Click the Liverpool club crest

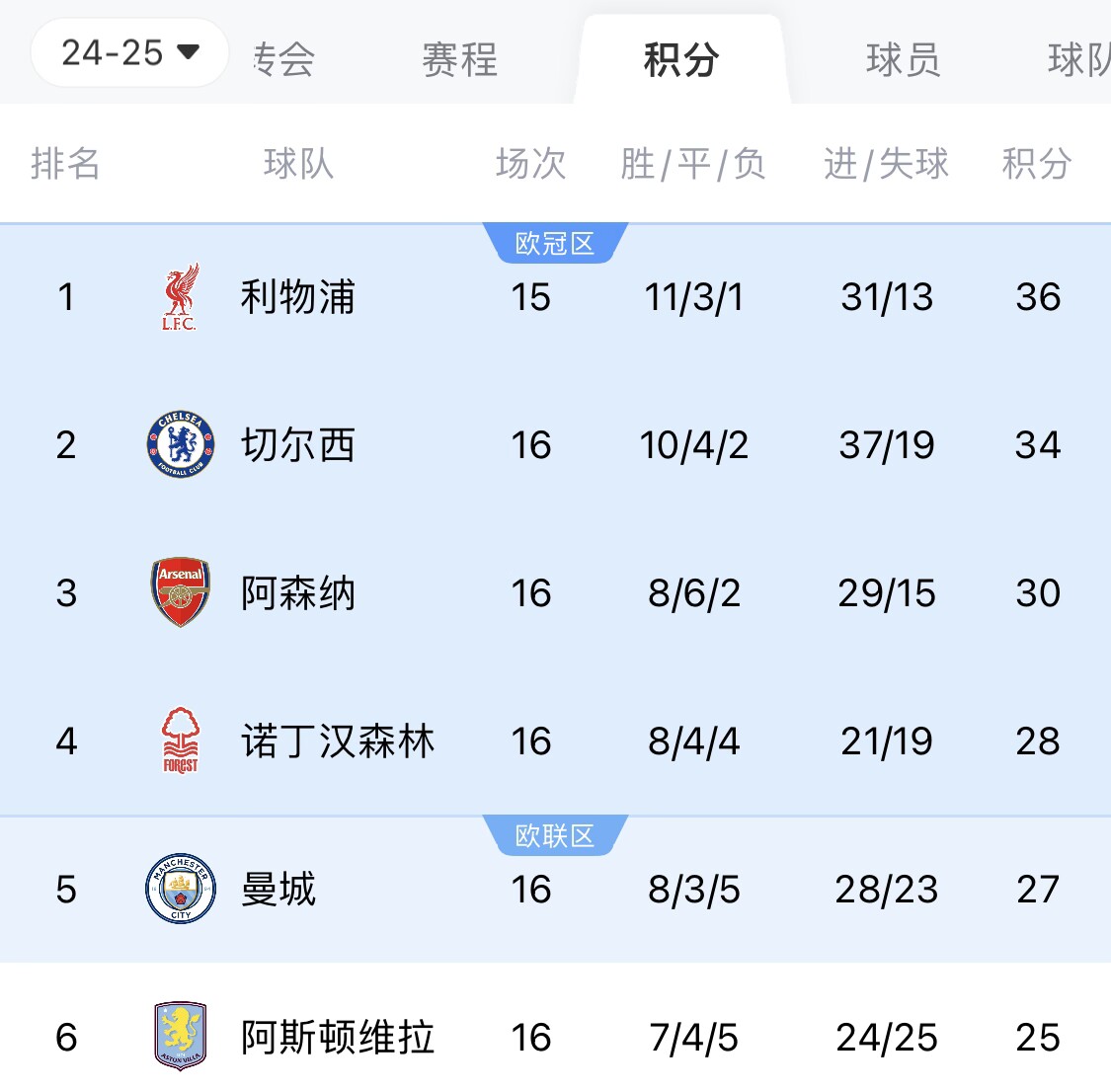tap(180, 296)
